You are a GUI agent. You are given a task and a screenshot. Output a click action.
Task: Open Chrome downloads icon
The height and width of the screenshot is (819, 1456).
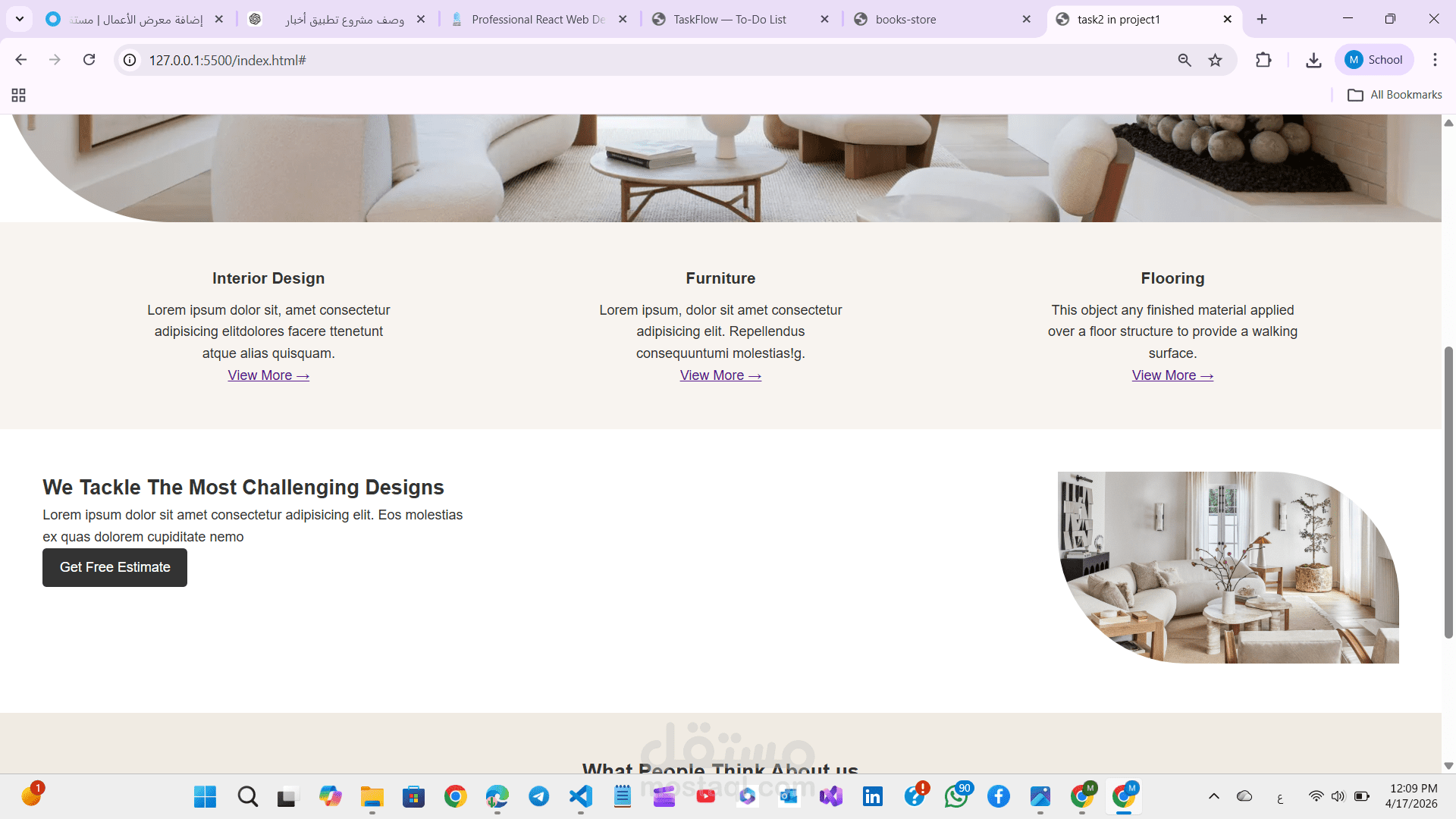(x=1313, y=60)
